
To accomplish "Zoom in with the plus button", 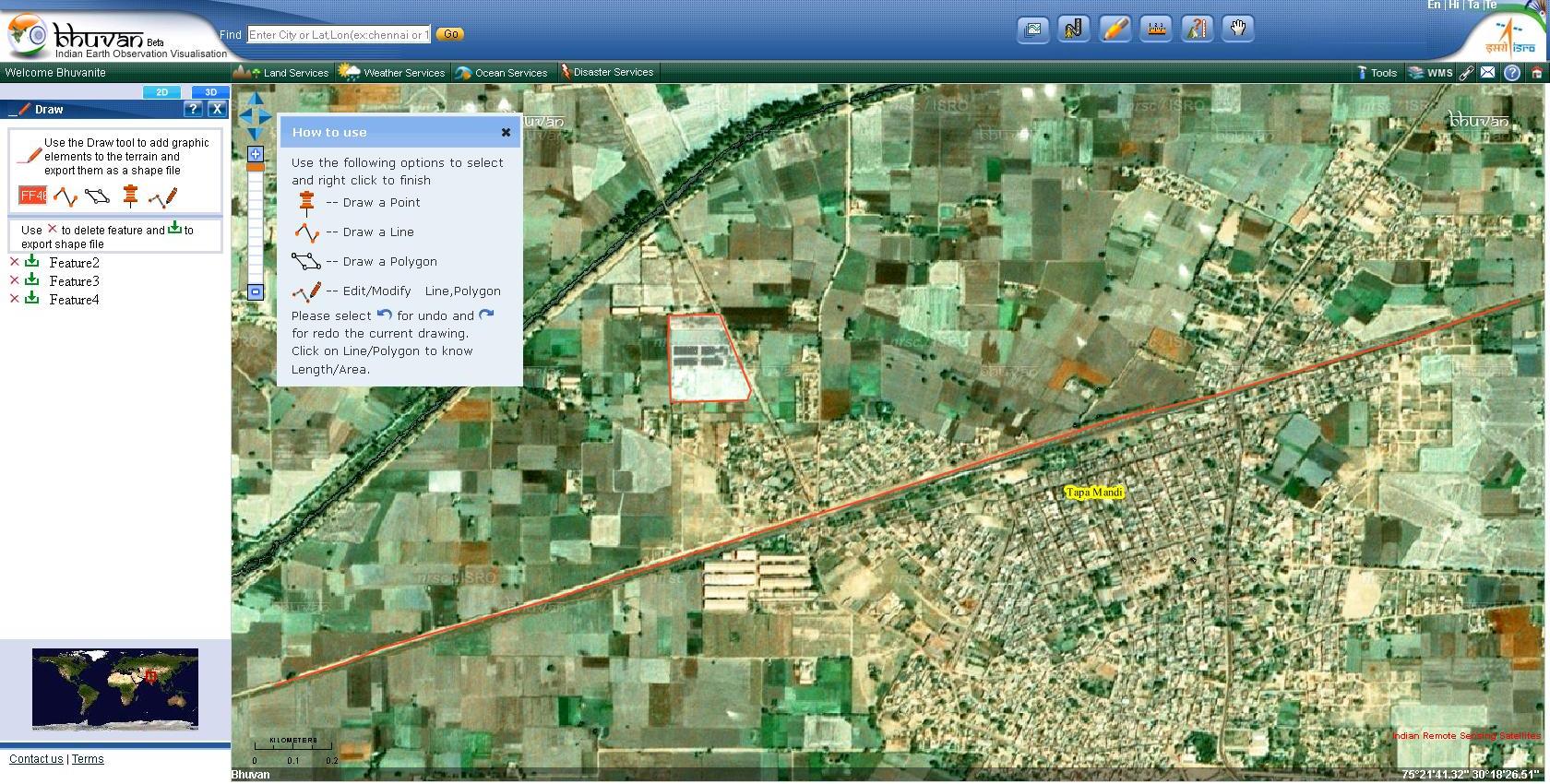I will 256,154.
